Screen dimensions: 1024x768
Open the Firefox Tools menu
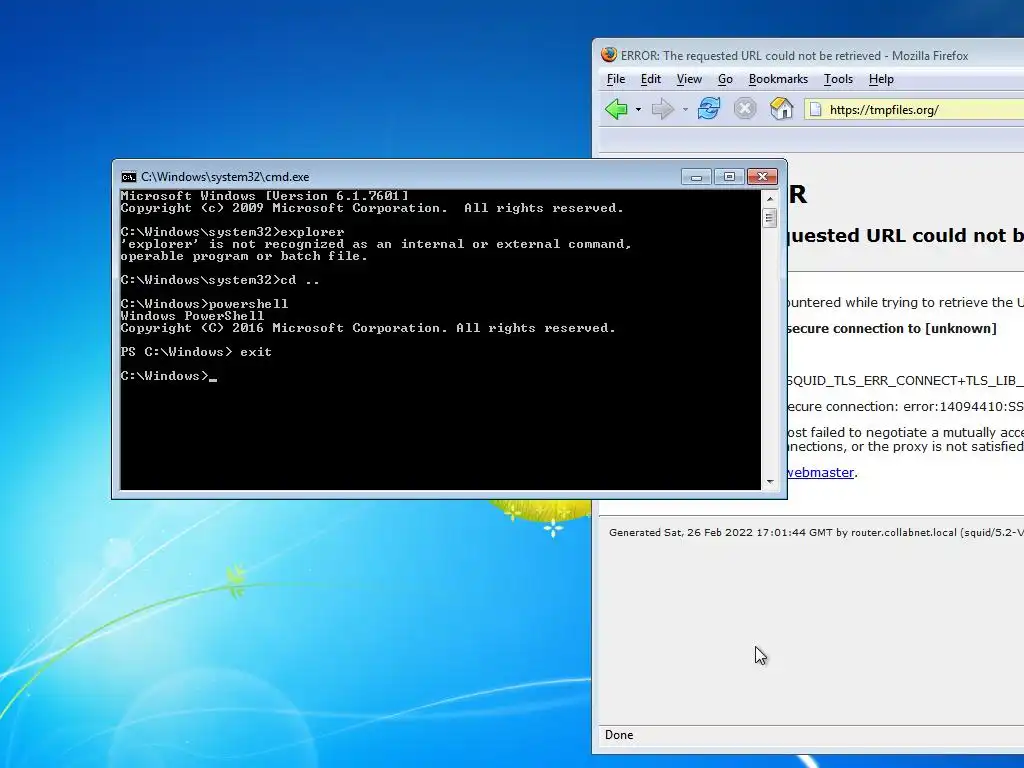838,79
